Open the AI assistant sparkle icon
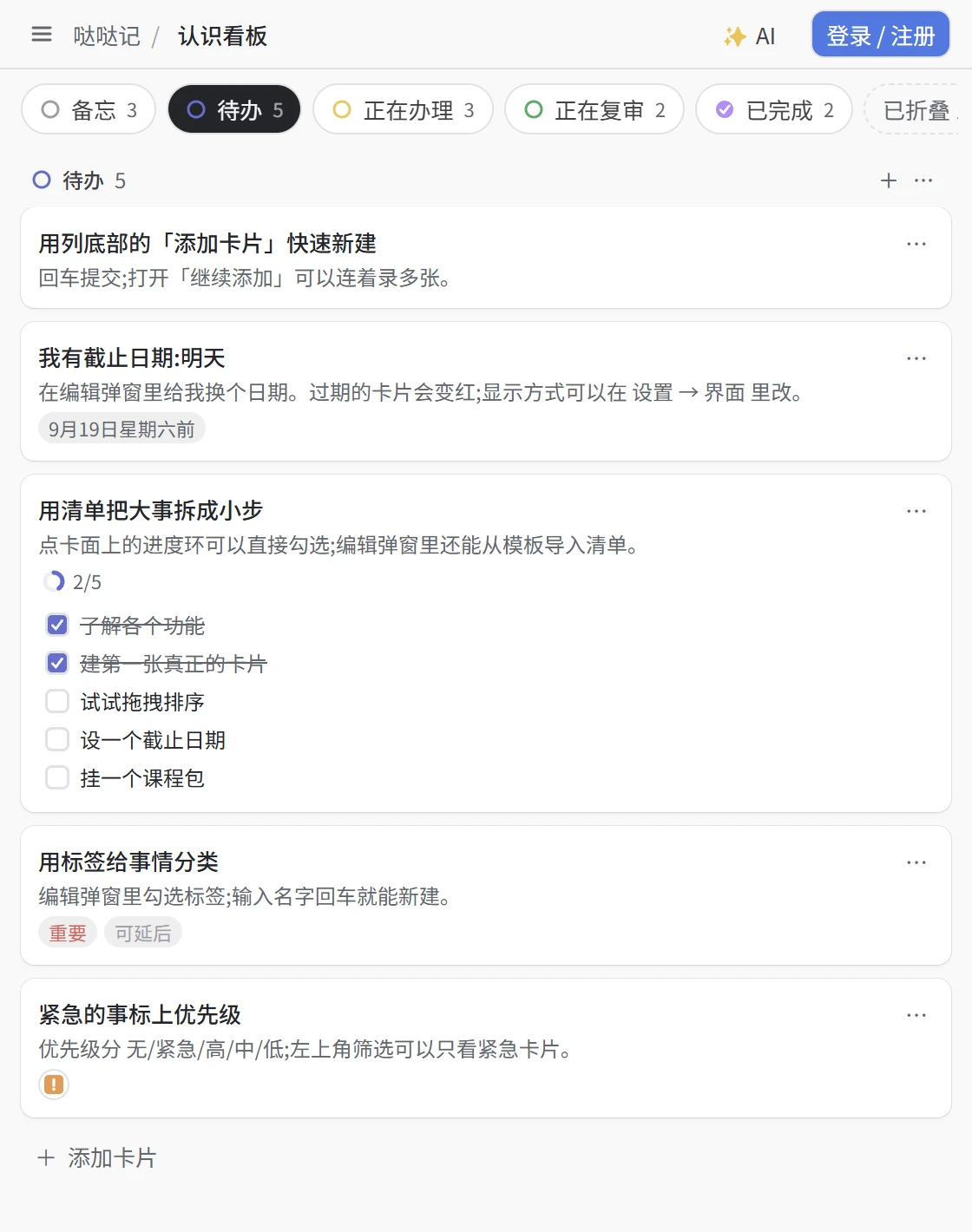 [735, 36]
